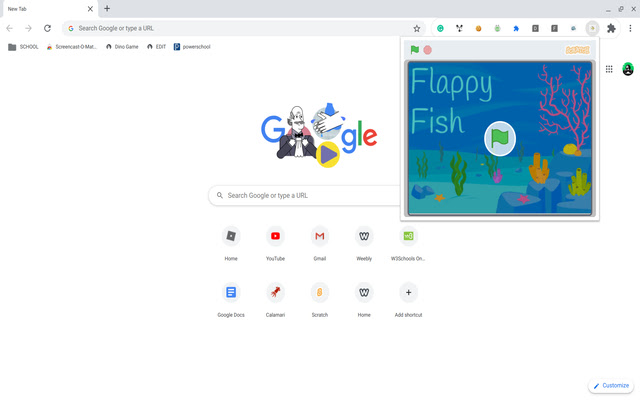Open the black branching-arrows extension
The width and height of the screenshot is (640, 400).
coord(460,29)
